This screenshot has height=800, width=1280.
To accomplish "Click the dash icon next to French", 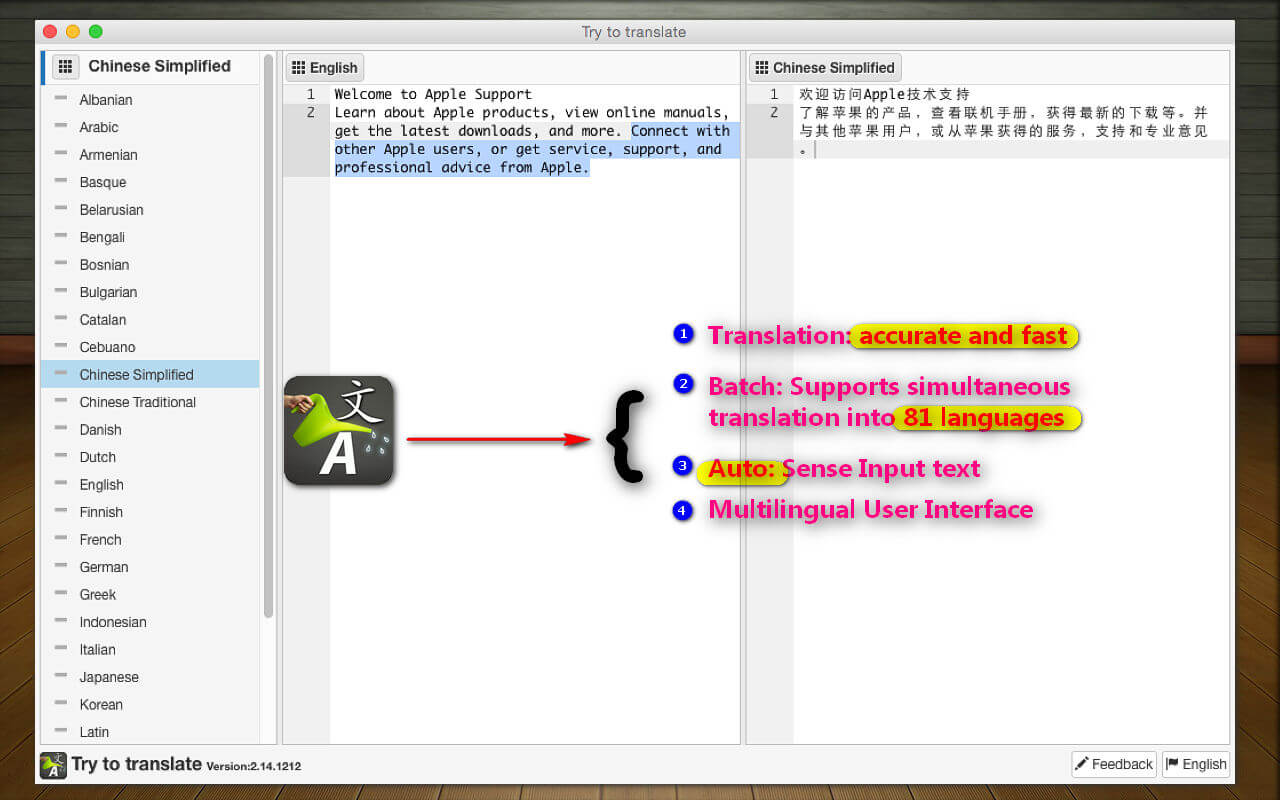I will click(x=61, y=538).
